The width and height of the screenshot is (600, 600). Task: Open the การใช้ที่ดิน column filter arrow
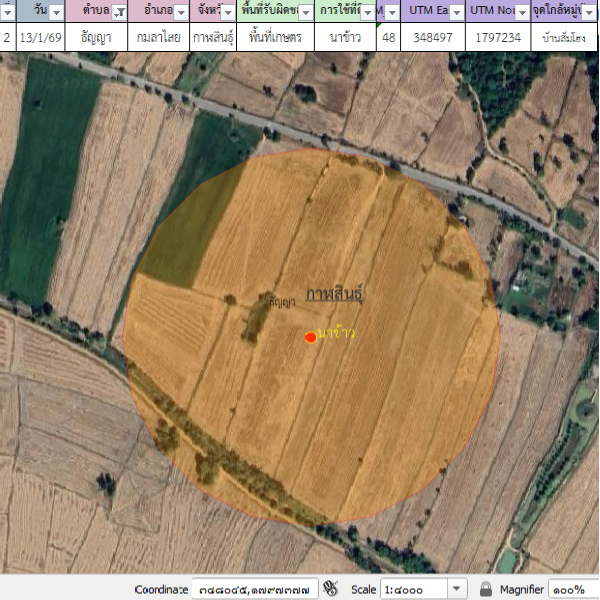coord(368,12)
